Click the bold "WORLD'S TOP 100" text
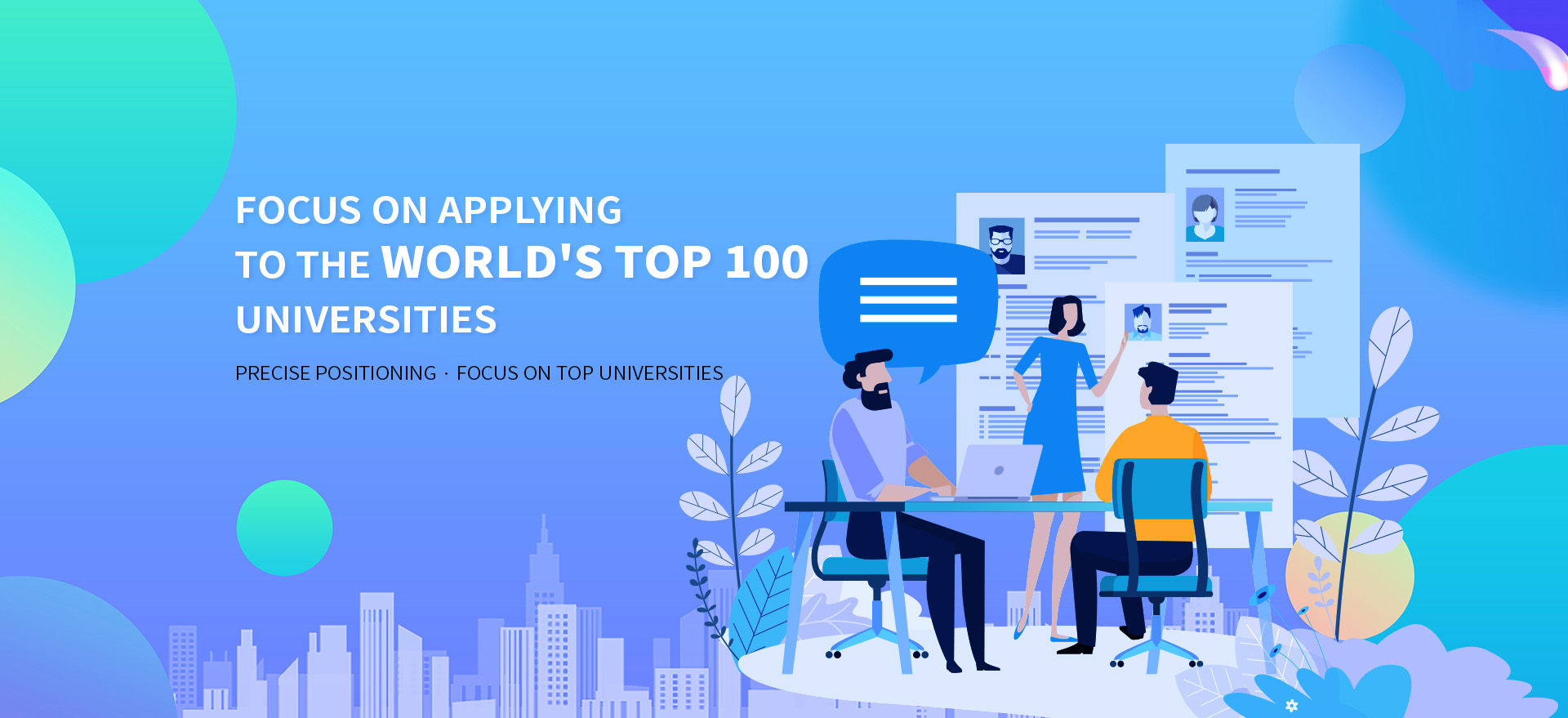Screen dimensions: 1568x718 [x=595, y=263]
